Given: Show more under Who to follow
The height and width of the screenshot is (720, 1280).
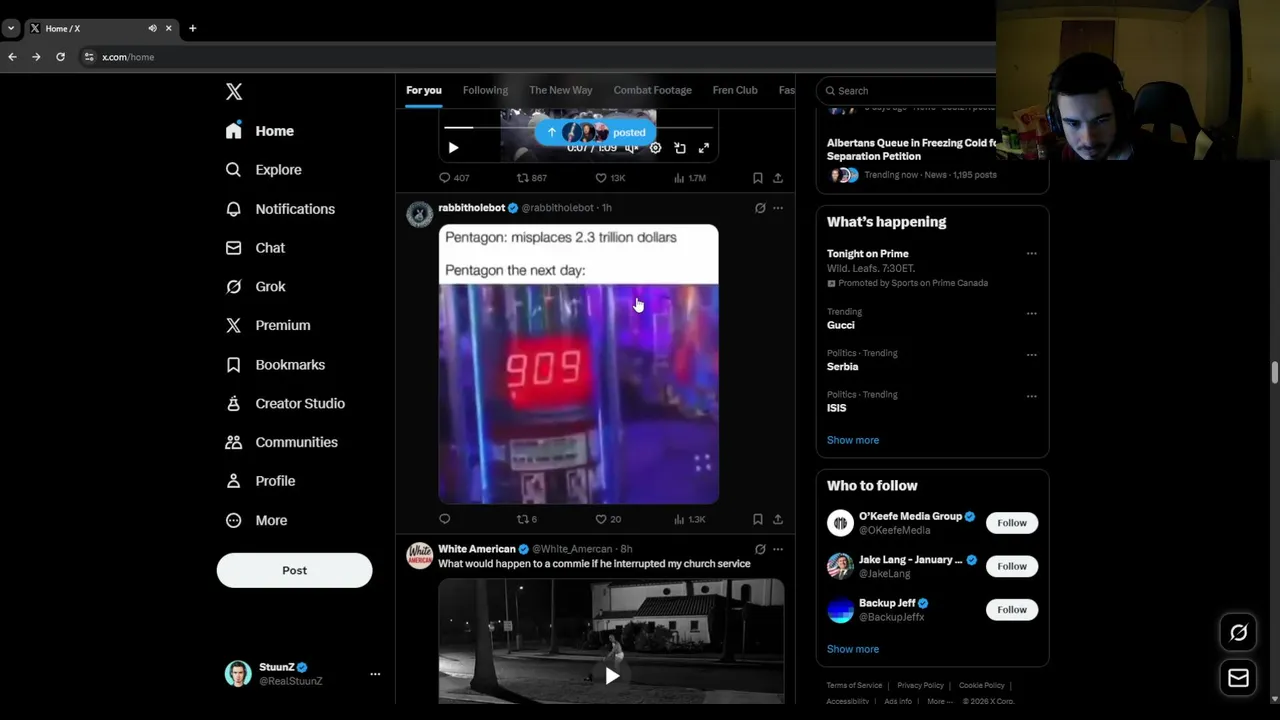Looking at the screenshot, I should 853,649.
